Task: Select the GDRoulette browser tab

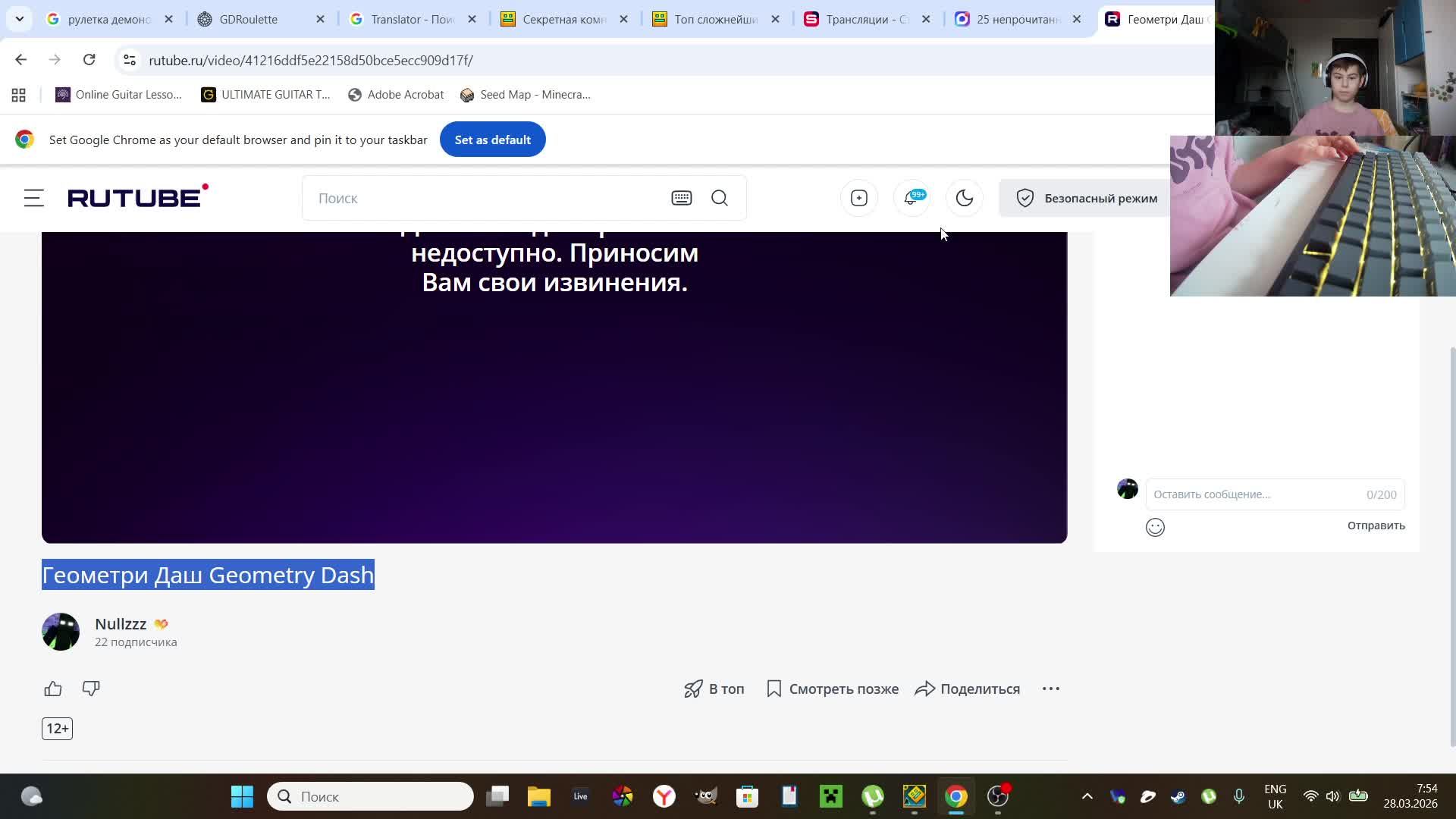Action: 250,19
